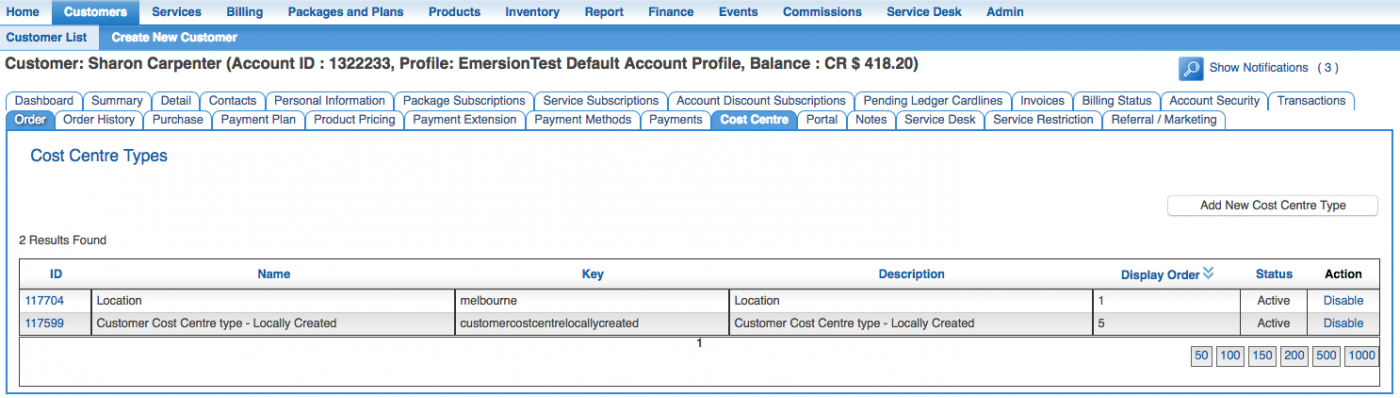Sort by Display Order header text
Screen dimensions: 1400x398
click(x=1160, y=275)
